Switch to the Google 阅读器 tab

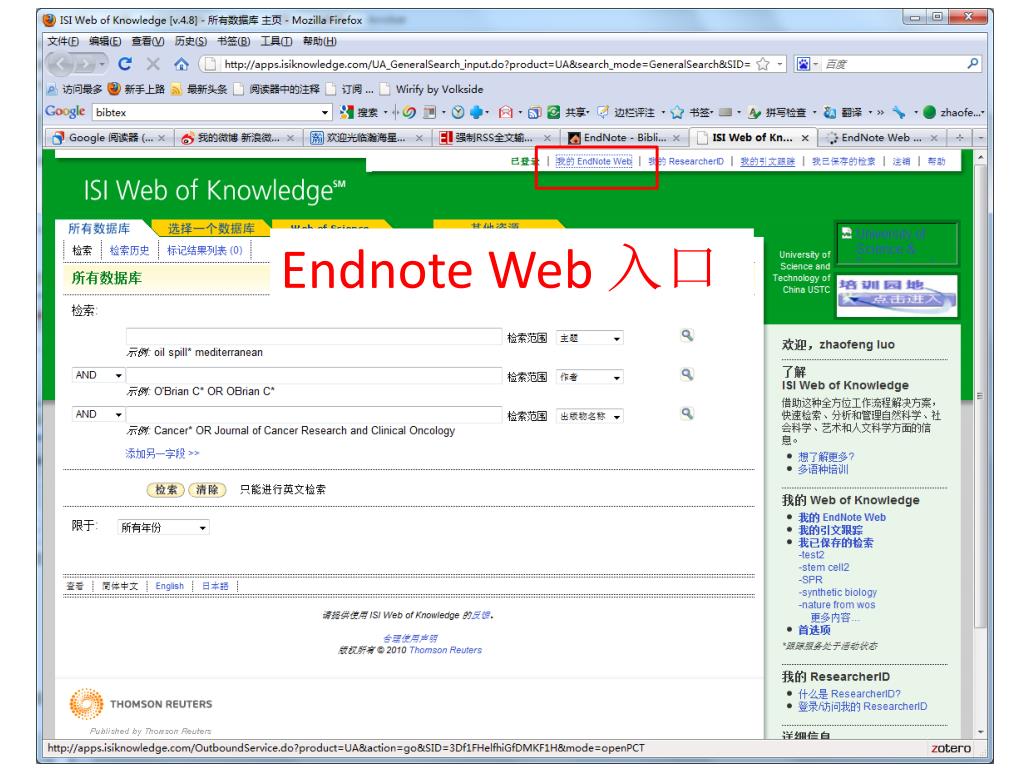click(x=108, y=138)
